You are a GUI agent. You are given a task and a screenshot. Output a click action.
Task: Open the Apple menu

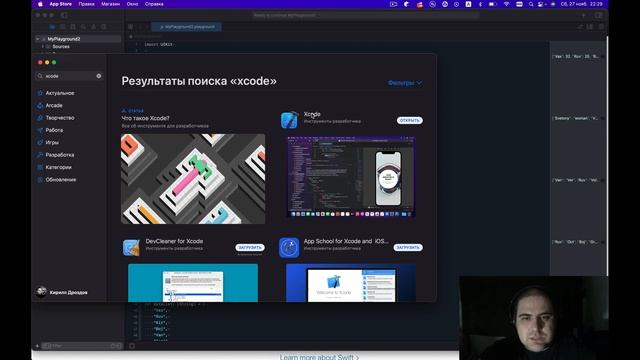pos(40,4)
